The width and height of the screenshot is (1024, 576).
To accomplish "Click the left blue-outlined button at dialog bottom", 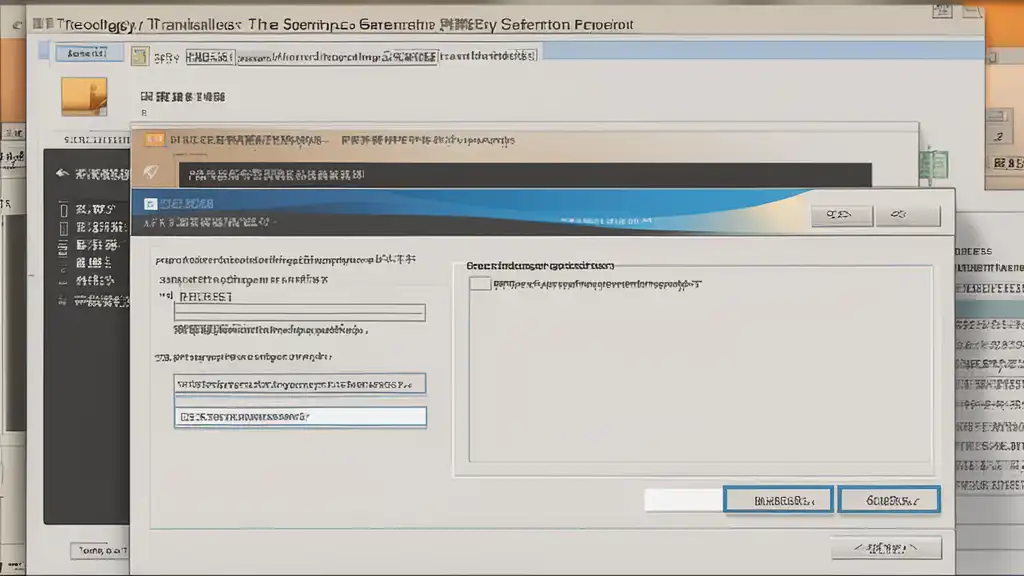I will coord(778,500).
